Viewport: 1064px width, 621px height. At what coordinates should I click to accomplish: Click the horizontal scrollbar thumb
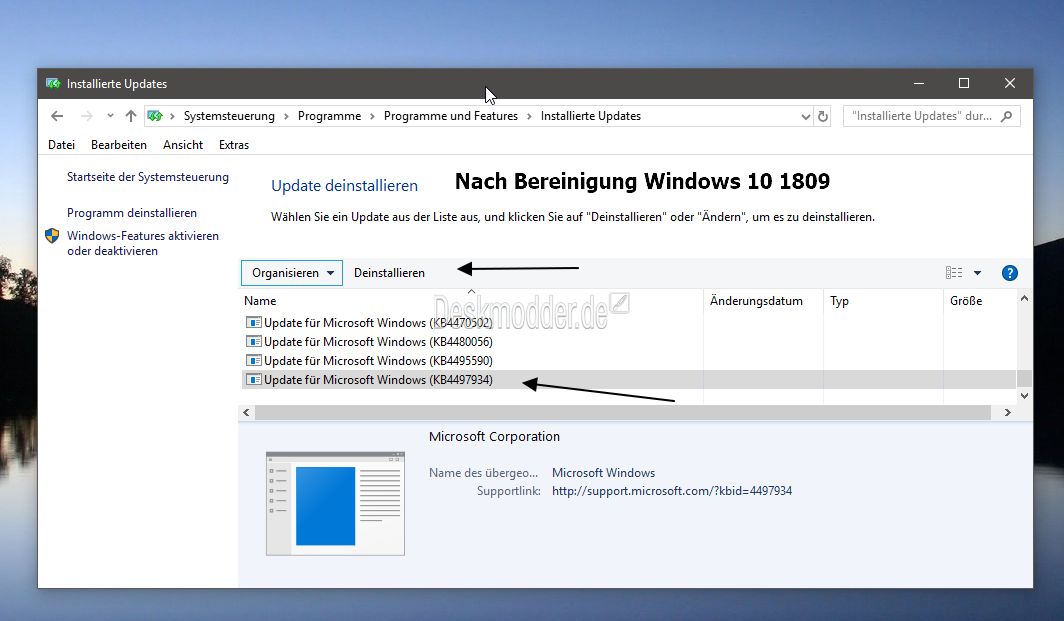point(623,412)
